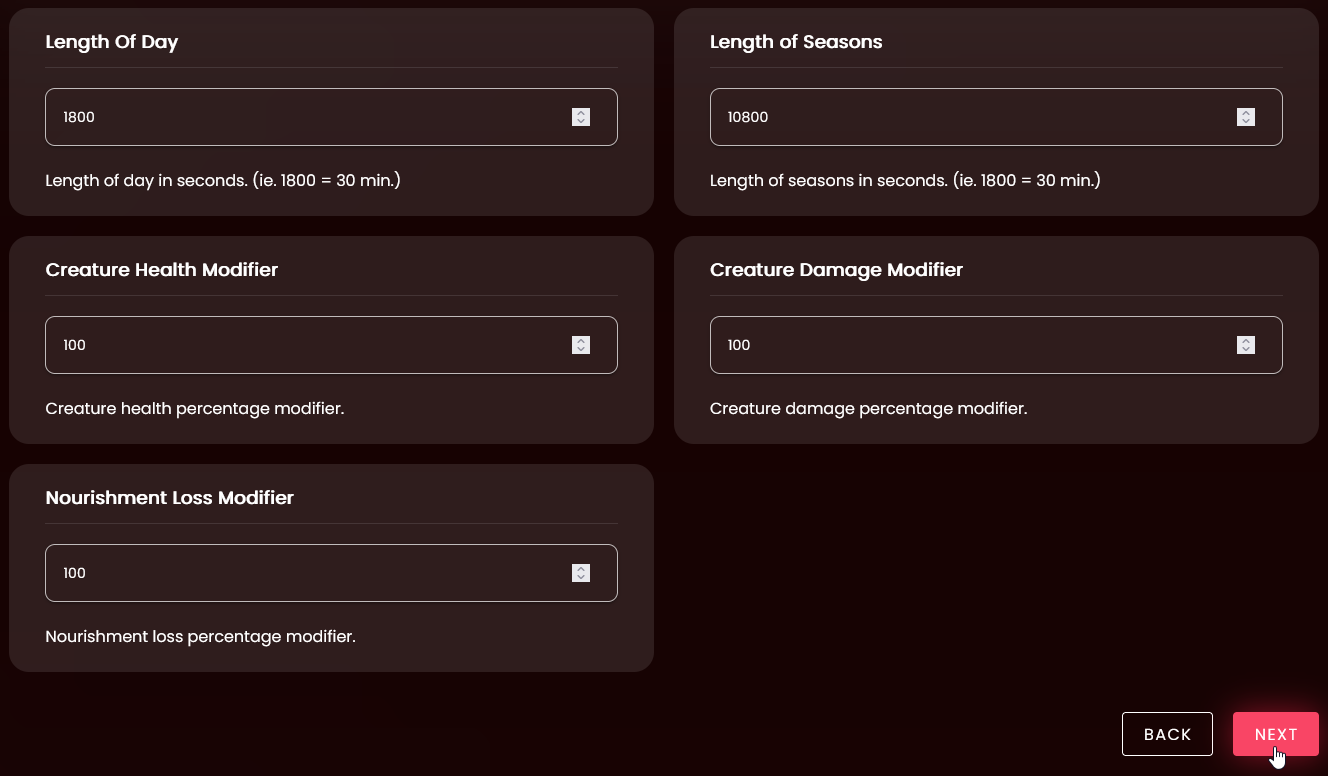
Task: Go to the next page with NEXT
Action: [1275, 734]
